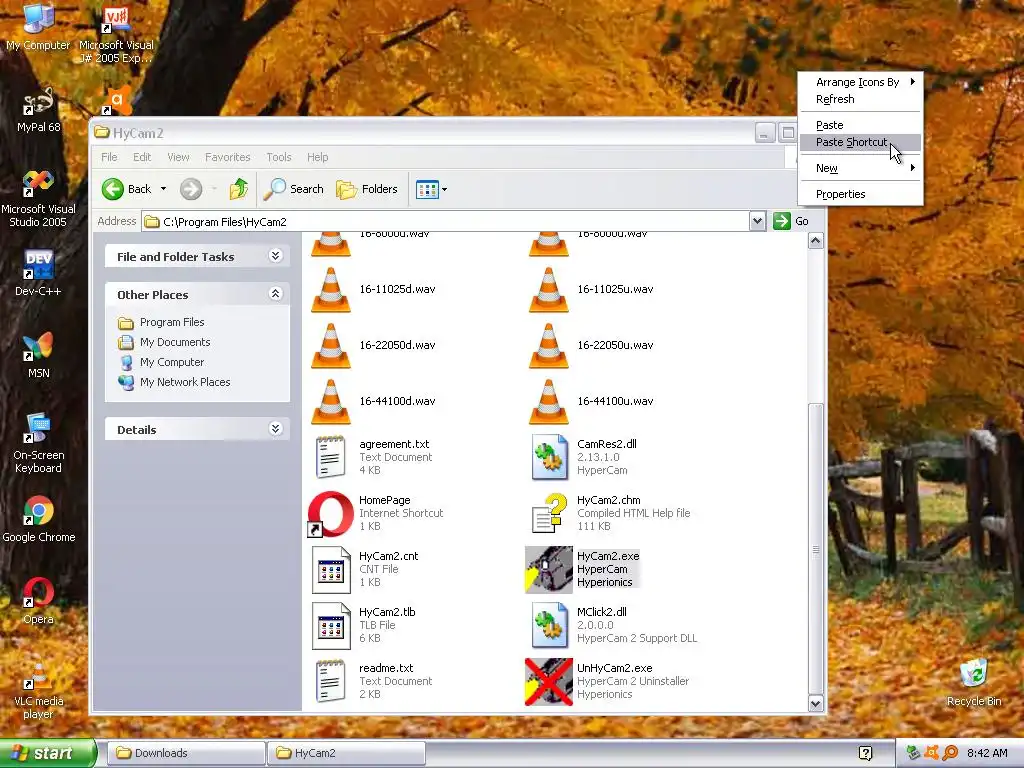Click the Search magnifier toolbar button
This screenshot has width=1024, height=768.
click(294, 189)
